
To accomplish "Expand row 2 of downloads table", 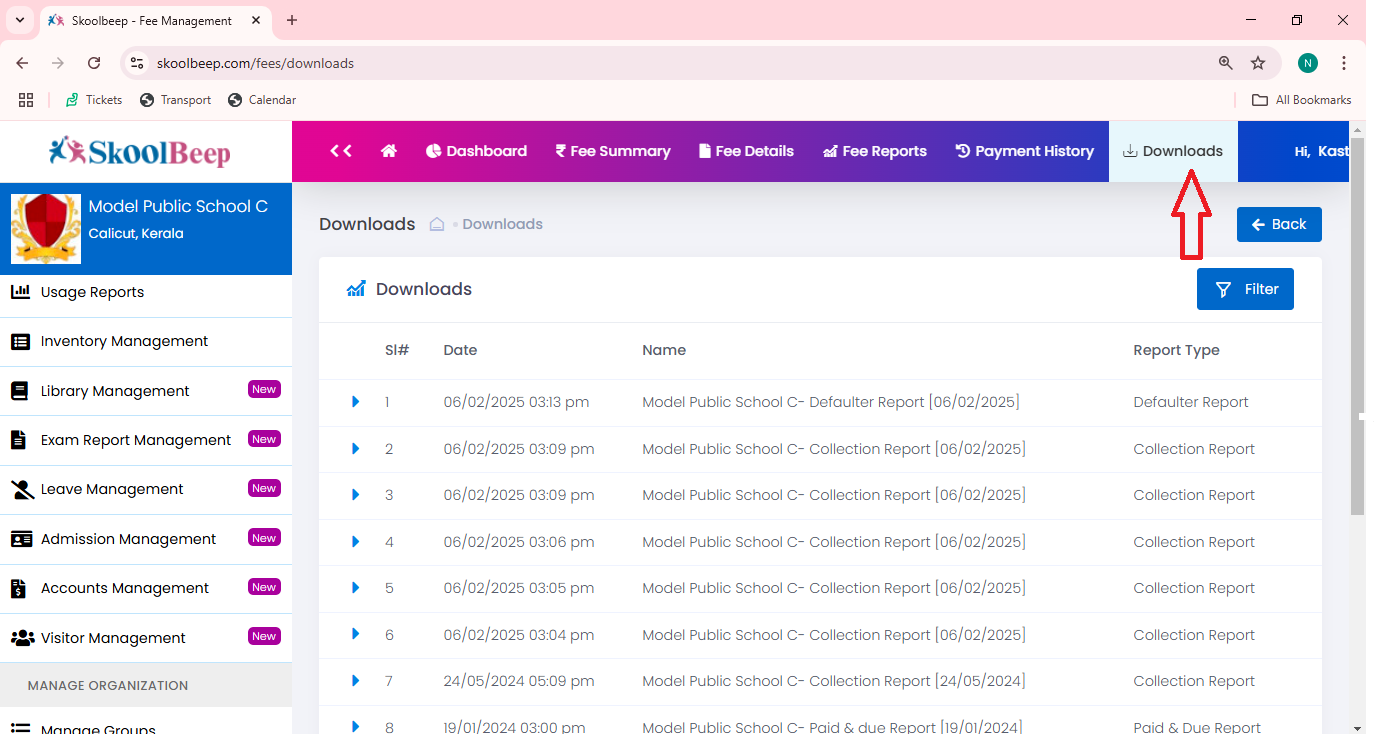I will pos(355,449).
